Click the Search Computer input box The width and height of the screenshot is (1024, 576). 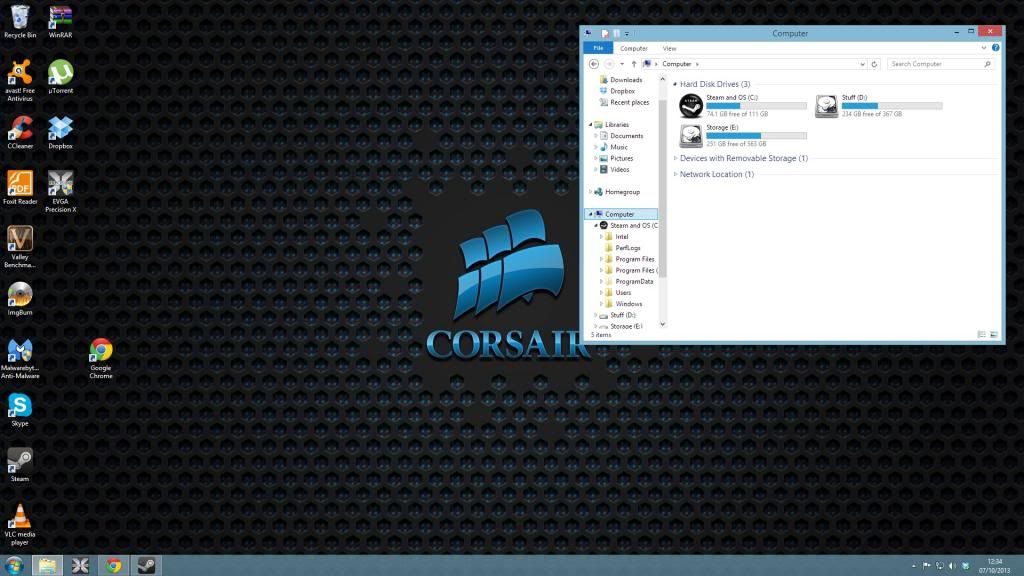click(x=940, y=64)
